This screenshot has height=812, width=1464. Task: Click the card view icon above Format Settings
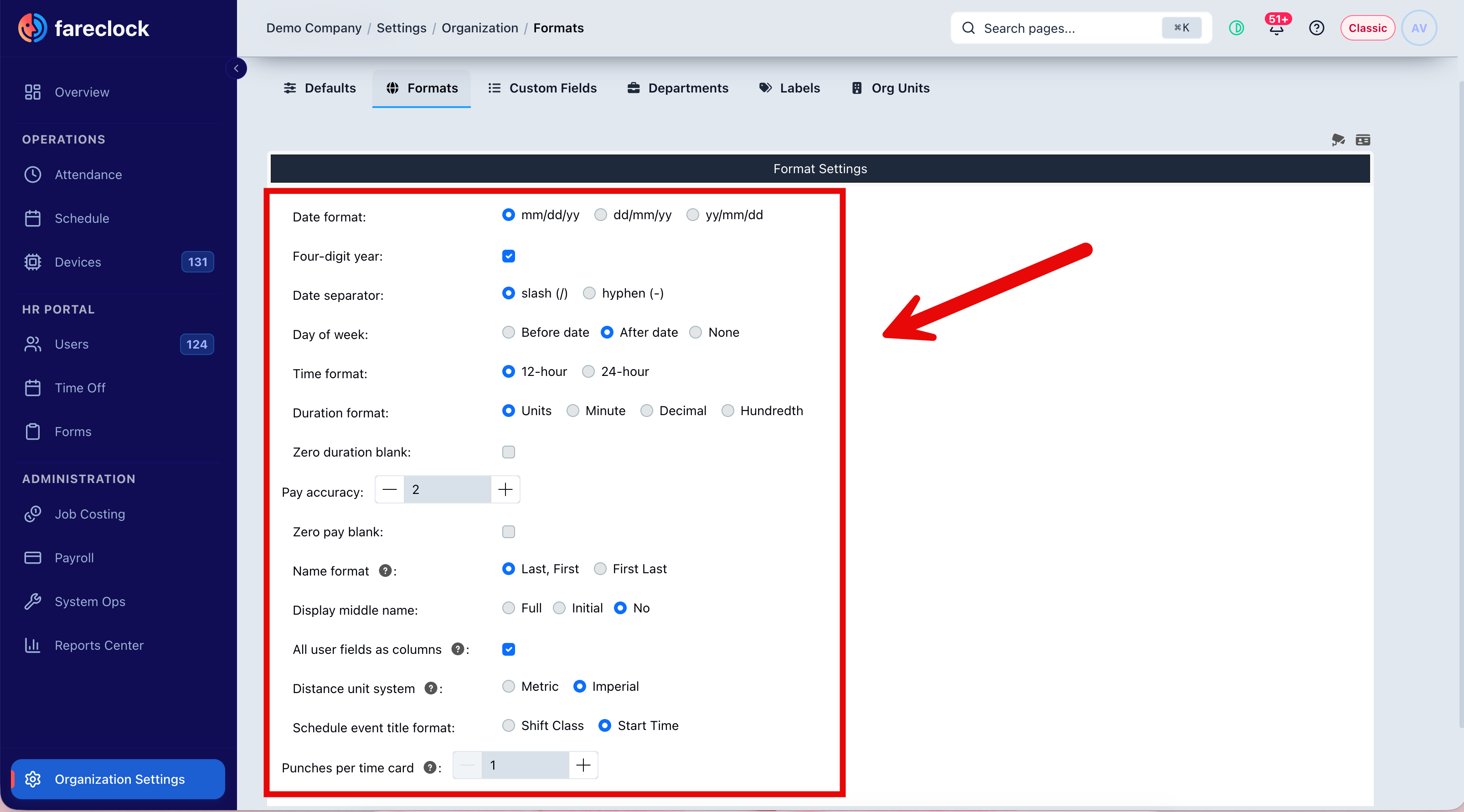[1363, 140]
